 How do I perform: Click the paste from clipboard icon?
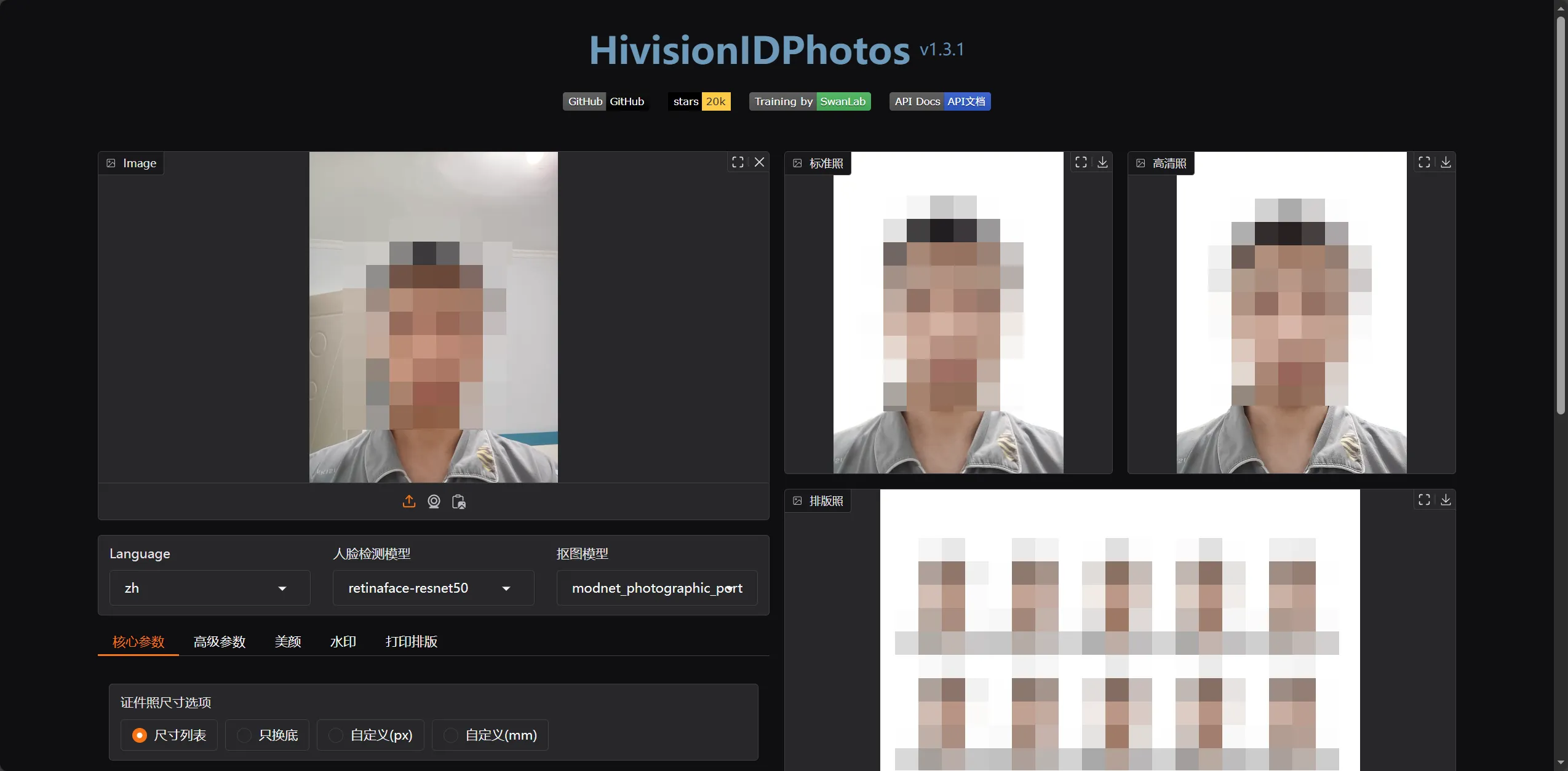click(459, 502)
